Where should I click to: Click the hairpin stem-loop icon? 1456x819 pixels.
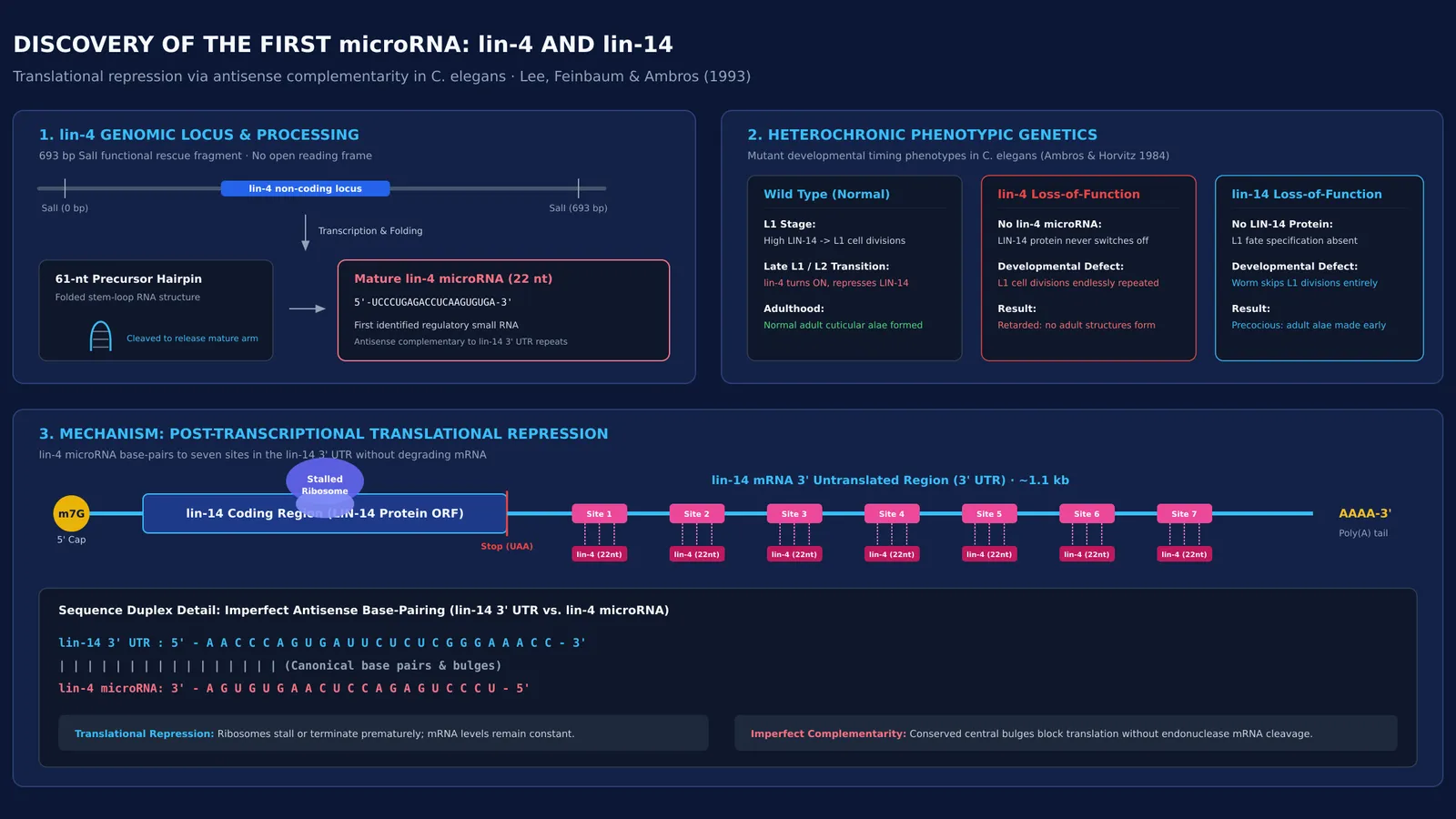click(x=101, y=336)
